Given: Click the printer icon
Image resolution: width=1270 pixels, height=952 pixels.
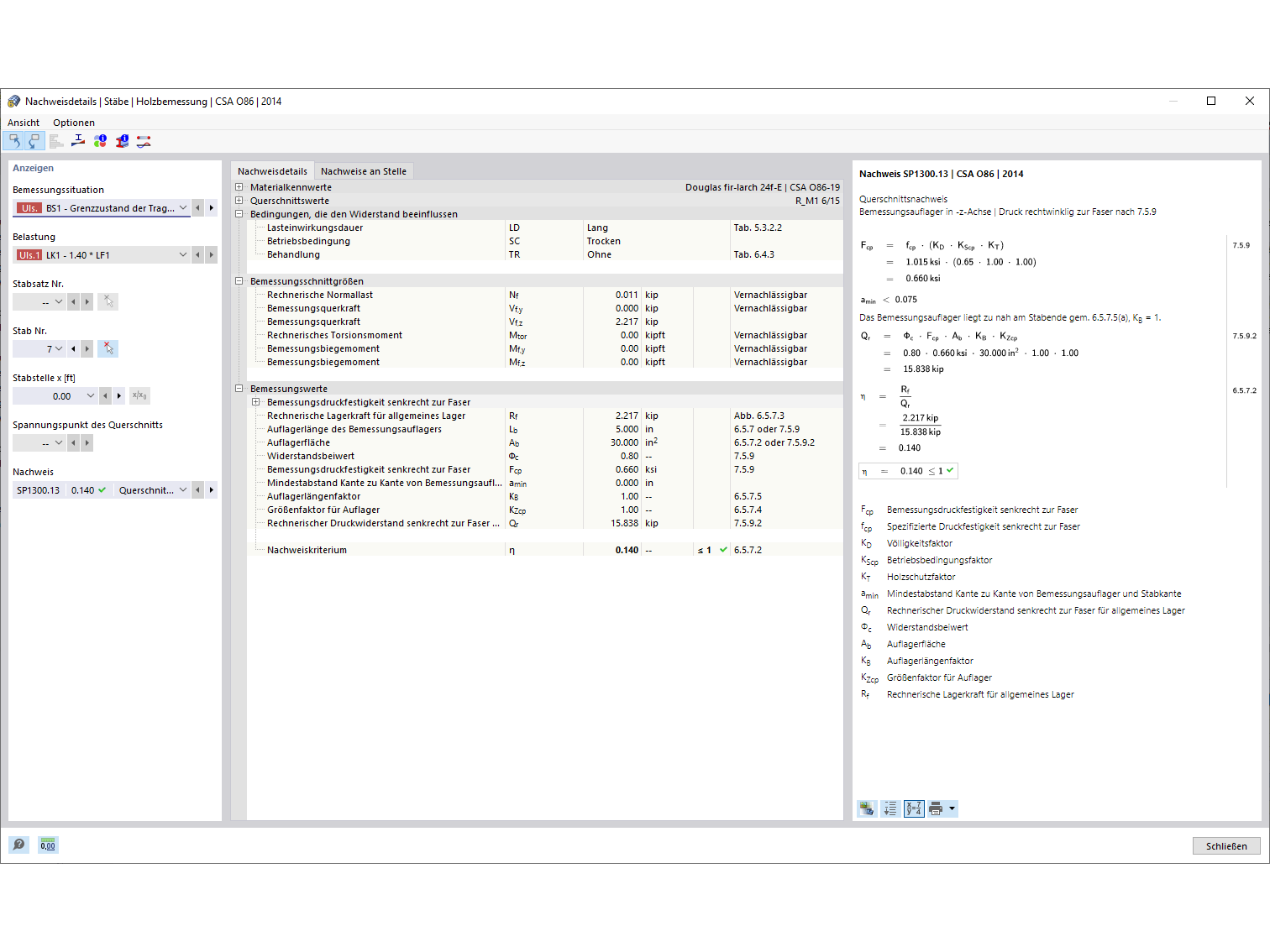Looking at the screenshot, I should 936,808.
